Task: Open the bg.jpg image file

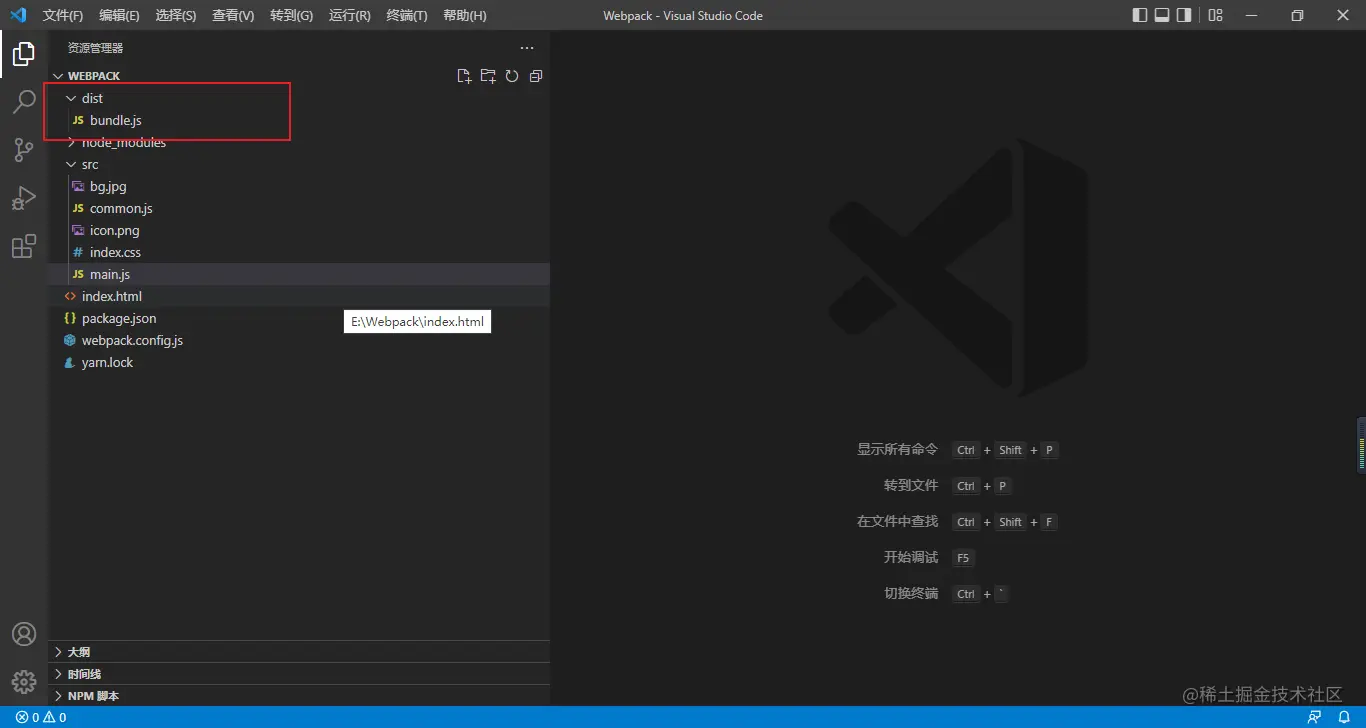Action: point(299,186)
